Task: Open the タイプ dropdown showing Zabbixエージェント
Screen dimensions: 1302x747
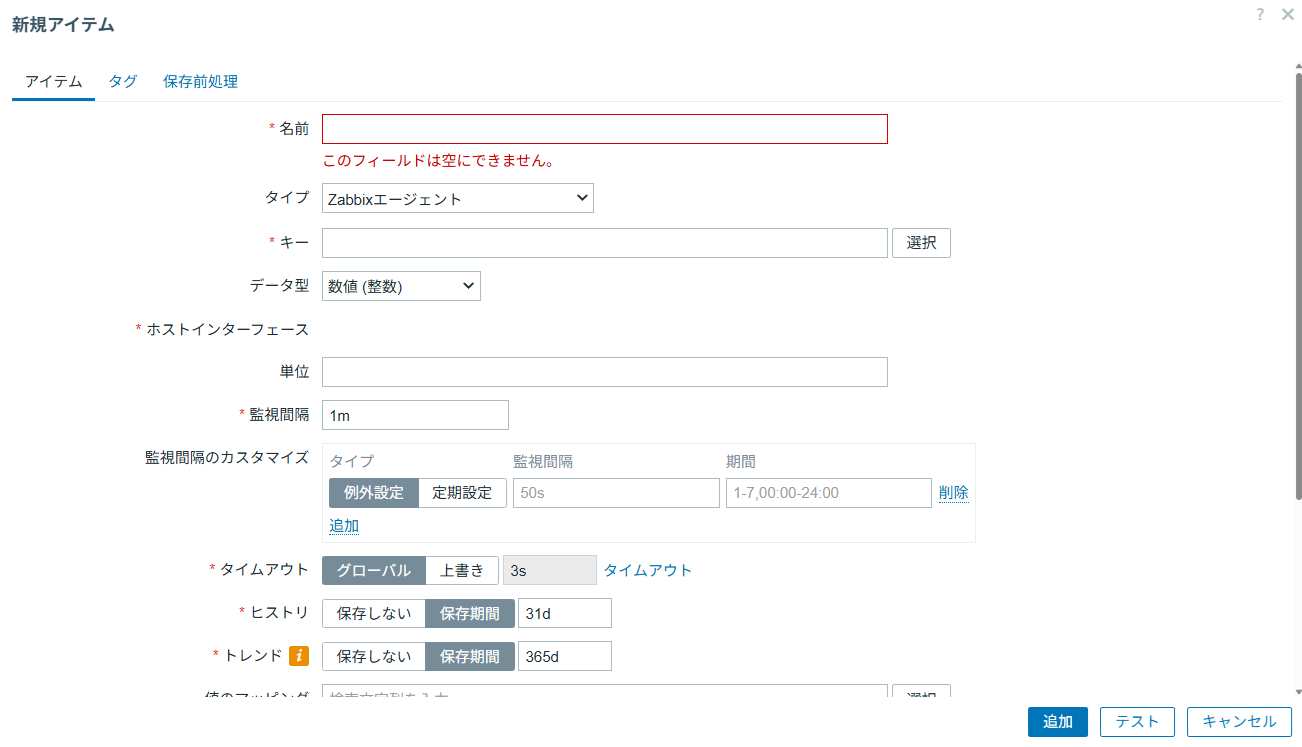Action: (458, 198)
